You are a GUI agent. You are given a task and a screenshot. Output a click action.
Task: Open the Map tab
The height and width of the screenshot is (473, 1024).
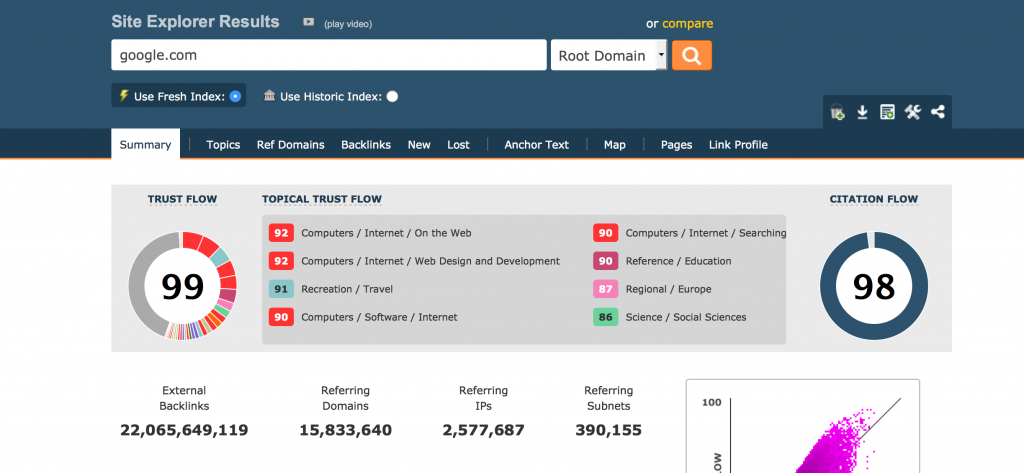click(615, 144)
